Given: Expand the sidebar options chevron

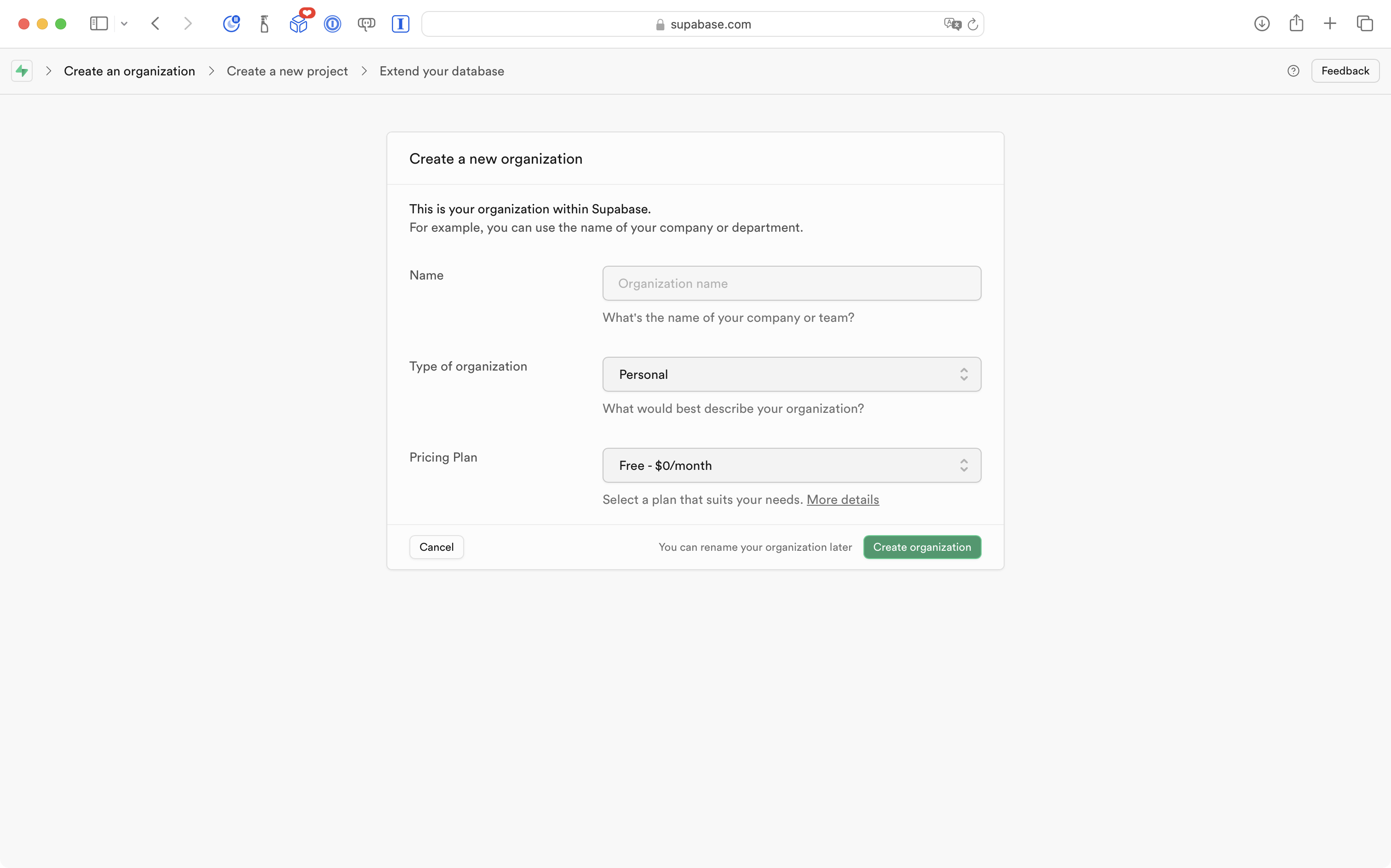Looking at the screenshot, I should pos(124,24).
